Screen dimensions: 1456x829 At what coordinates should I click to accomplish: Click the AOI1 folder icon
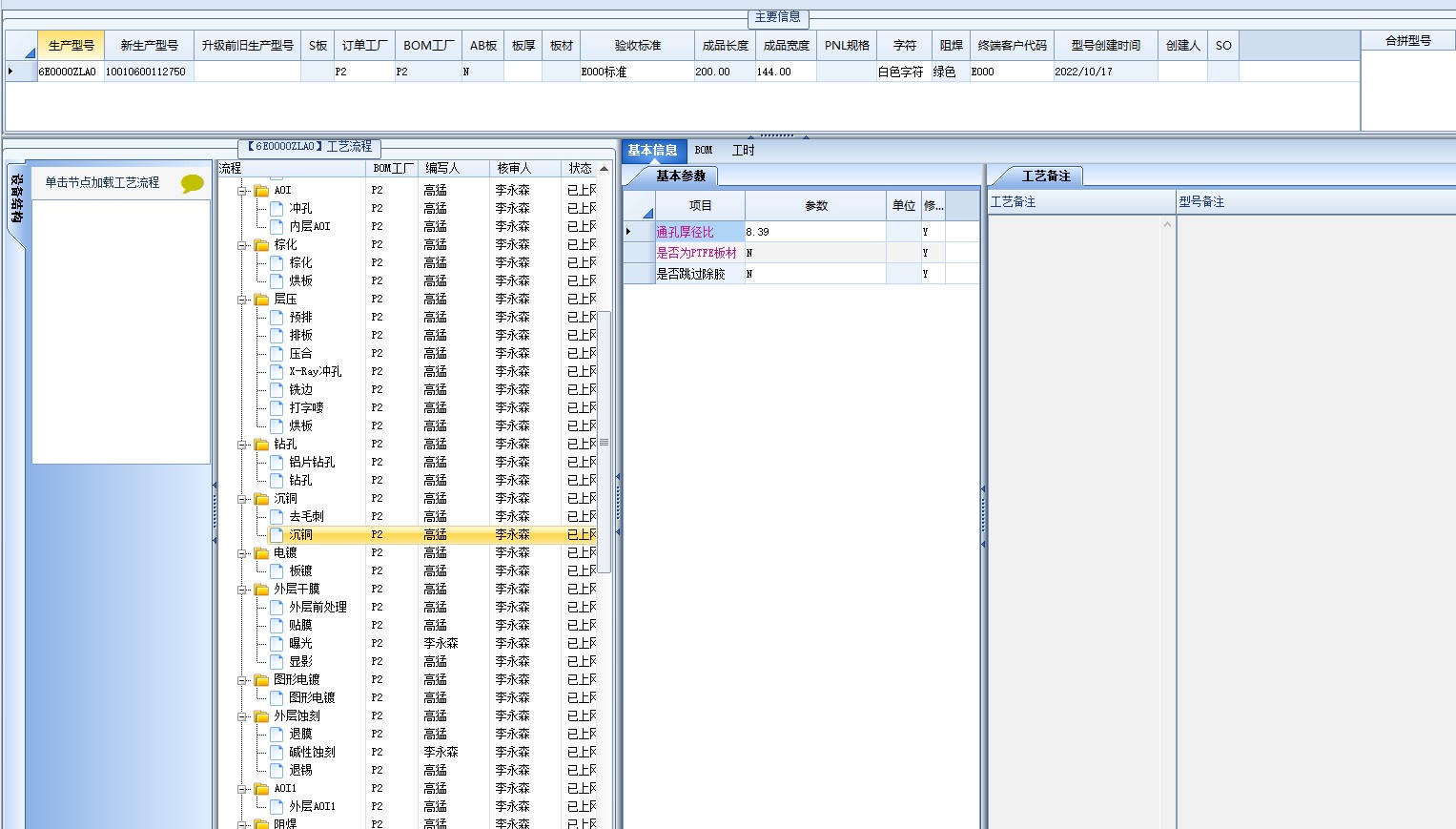(261, 788)
